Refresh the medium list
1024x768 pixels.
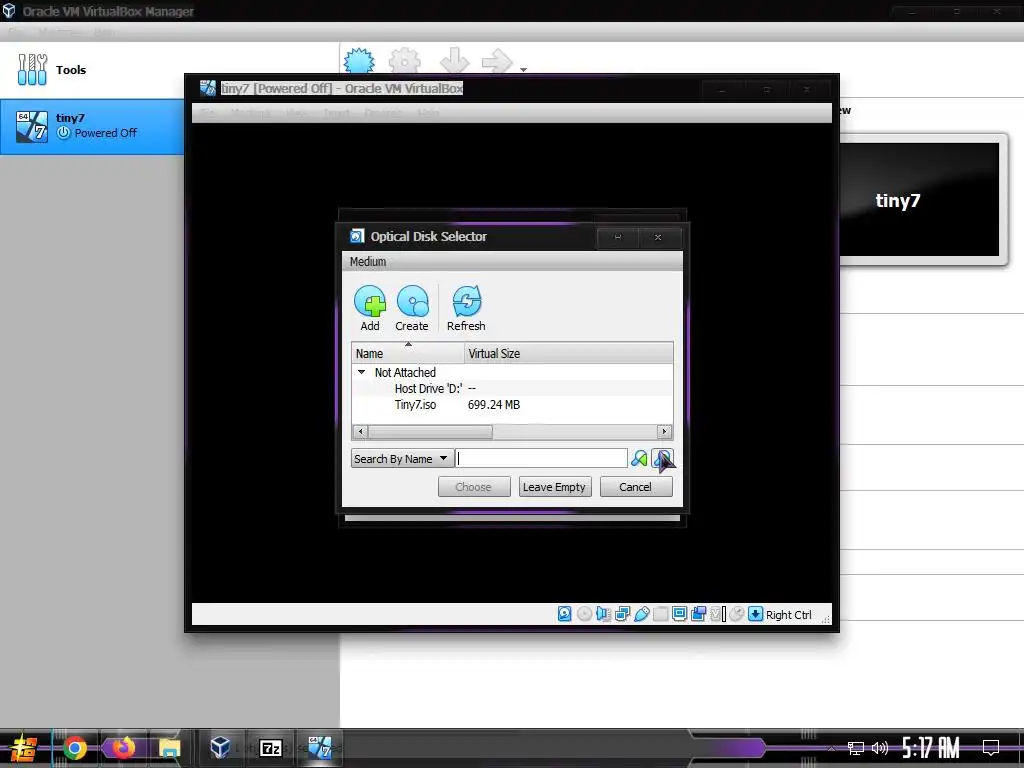466,308
